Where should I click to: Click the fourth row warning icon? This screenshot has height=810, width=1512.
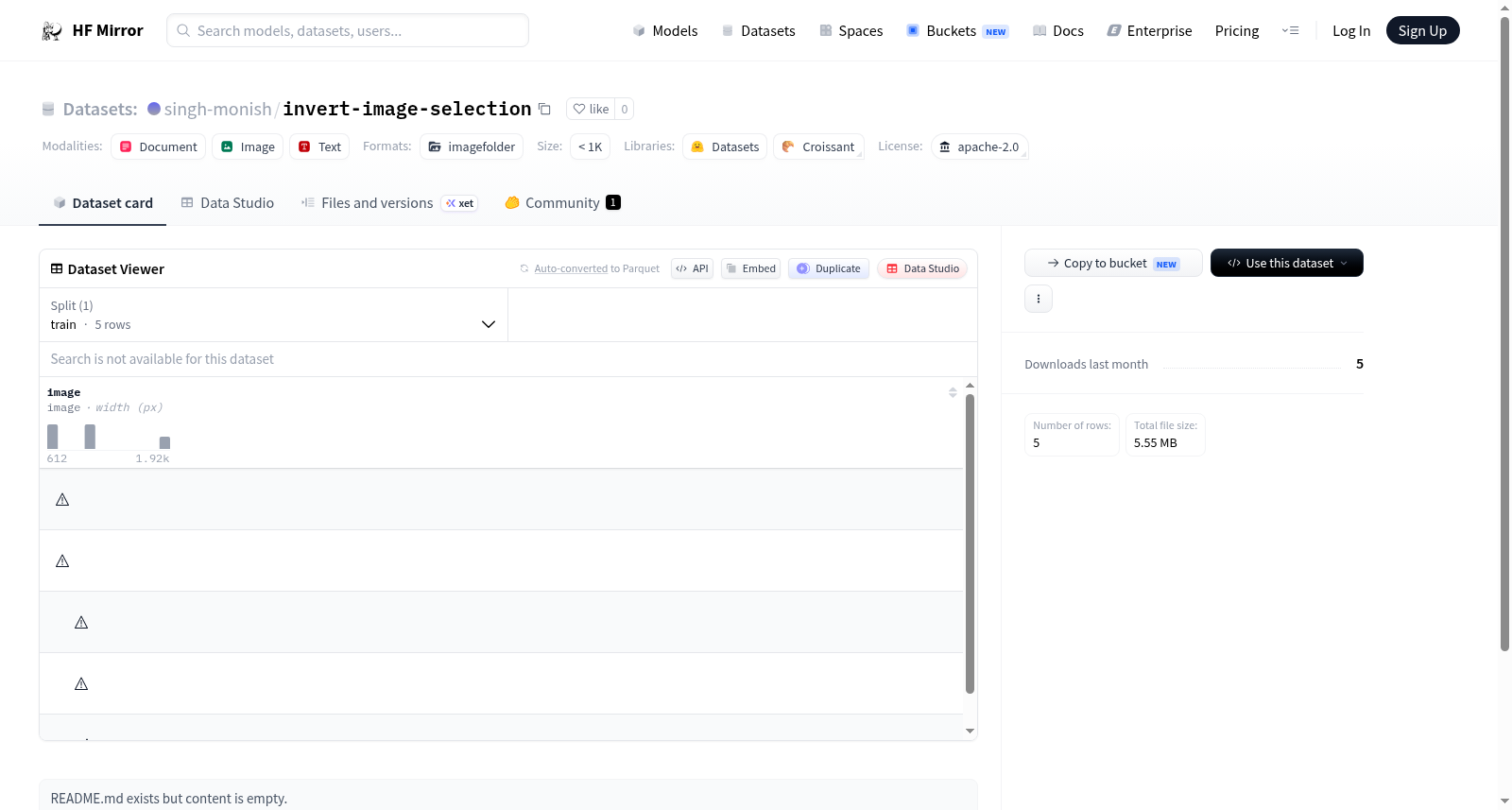coord(81,684)
